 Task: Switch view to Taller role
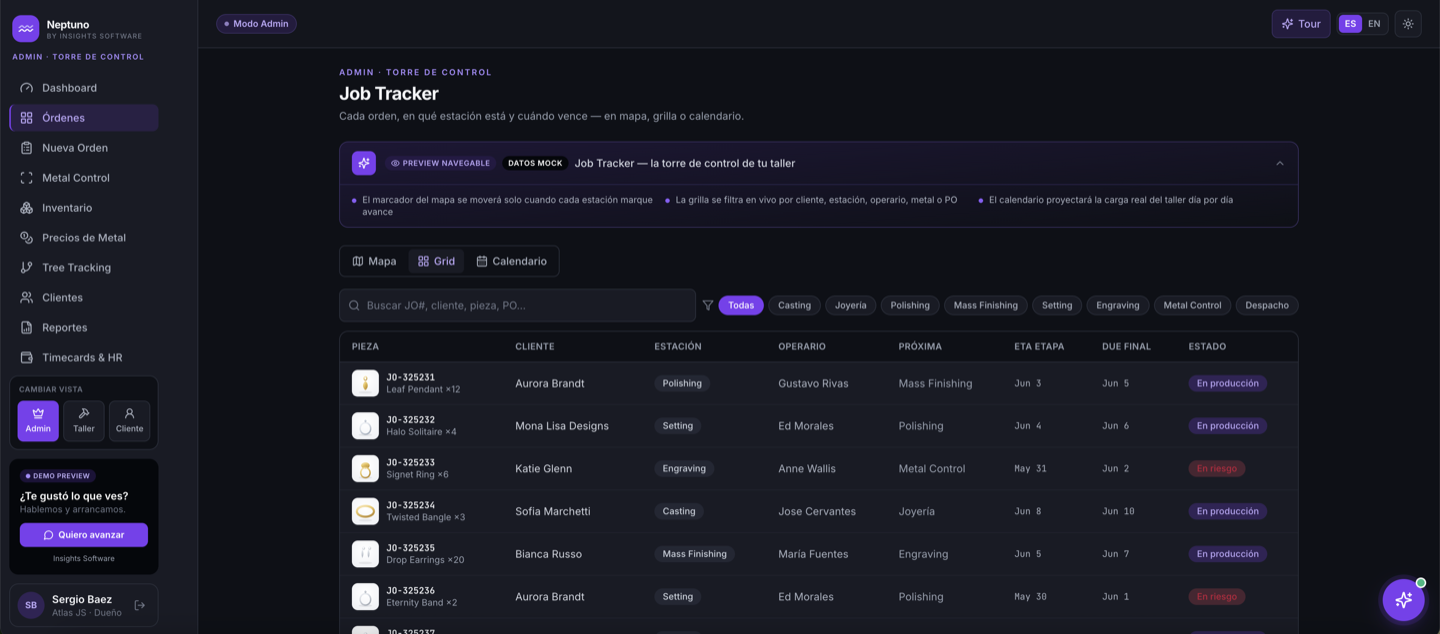pyautogui.click(x=84, y=421)
